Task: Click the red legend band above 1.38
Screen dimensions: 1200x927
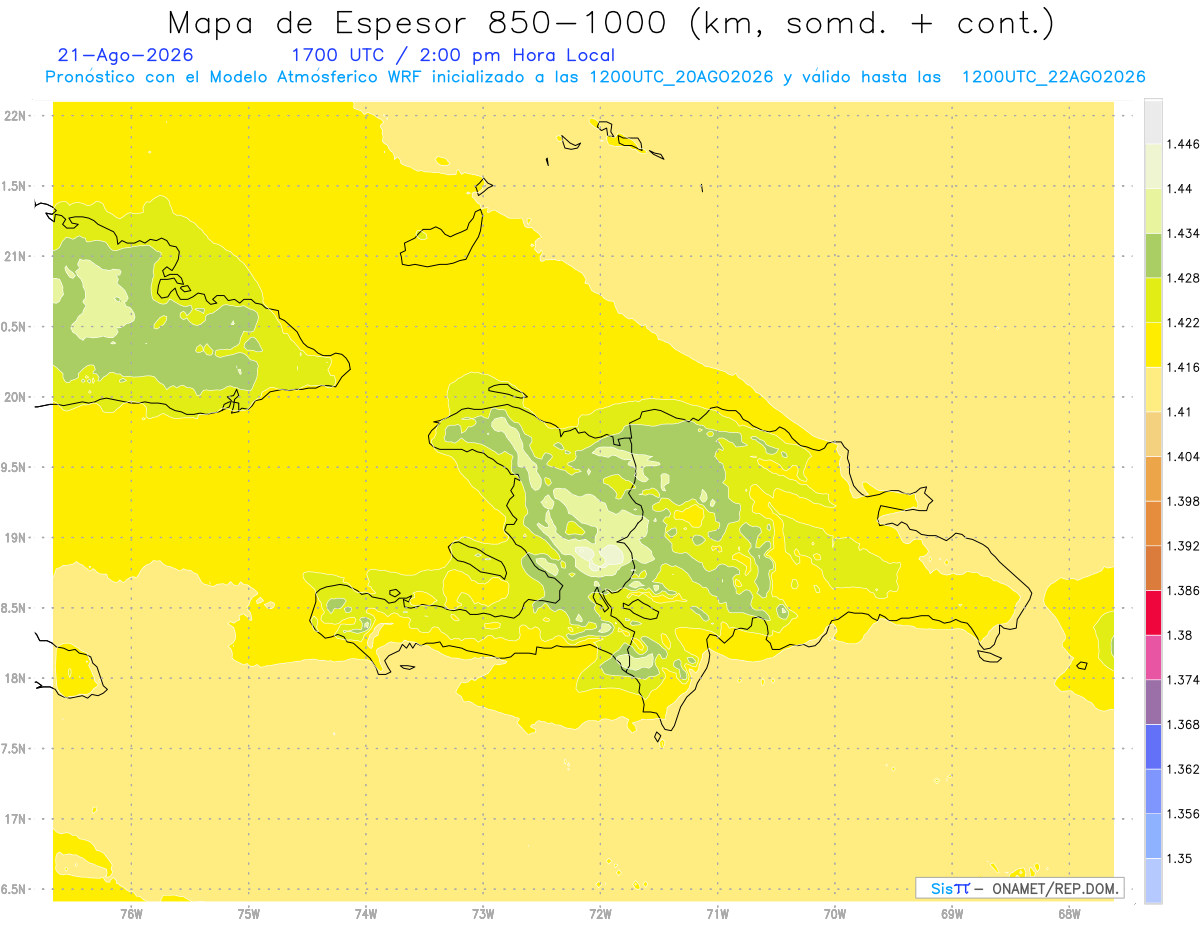Action: click(x=1153, y=613)
